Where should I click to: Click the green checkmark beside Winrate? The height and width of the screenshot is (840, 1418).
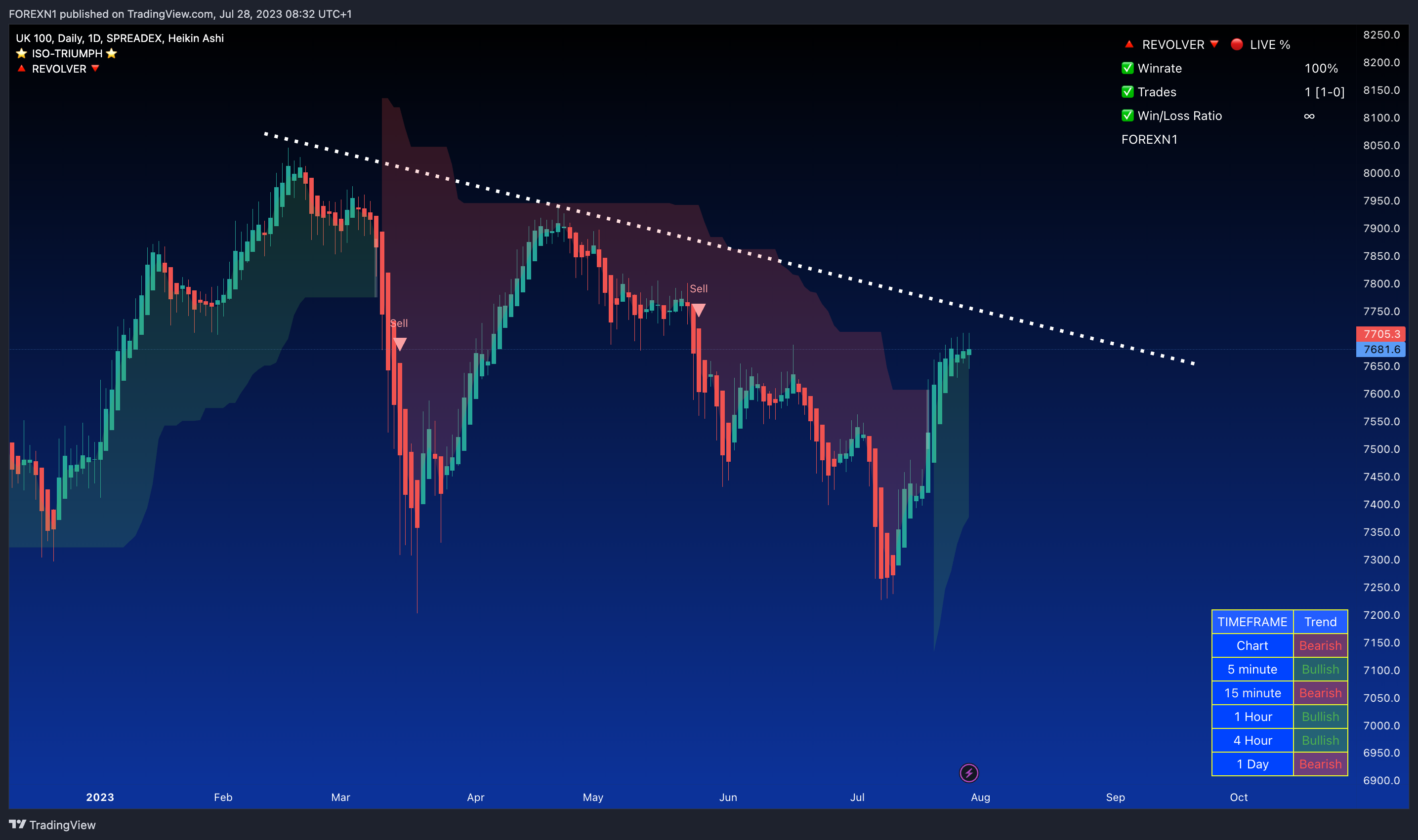(1127, 68)
